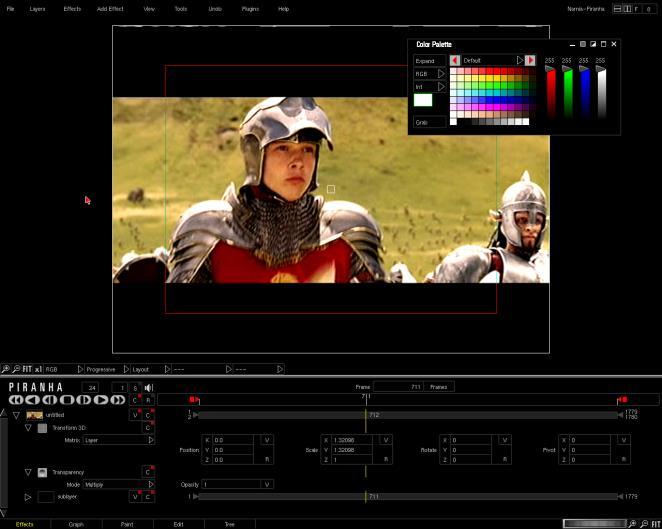Click the V button beside Position X

267,440
